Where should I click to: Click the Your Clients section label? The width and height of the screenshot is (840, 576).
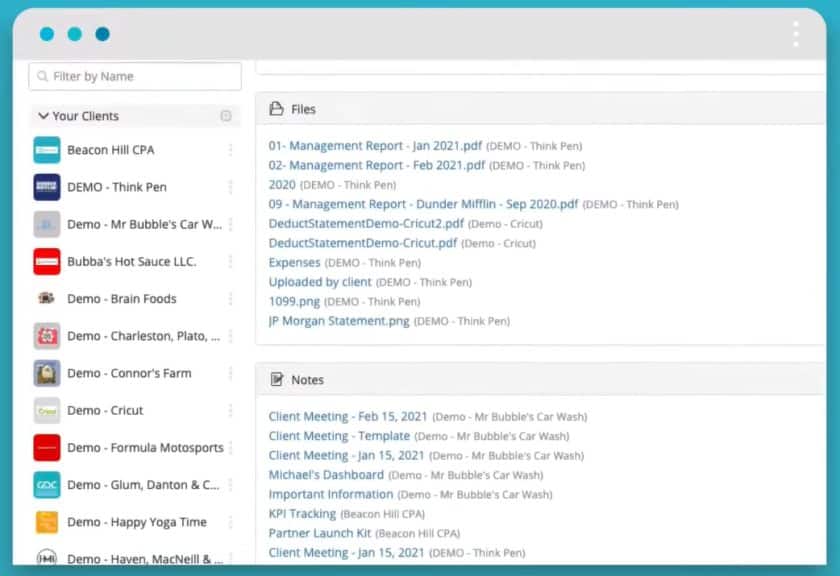(86, 116)
